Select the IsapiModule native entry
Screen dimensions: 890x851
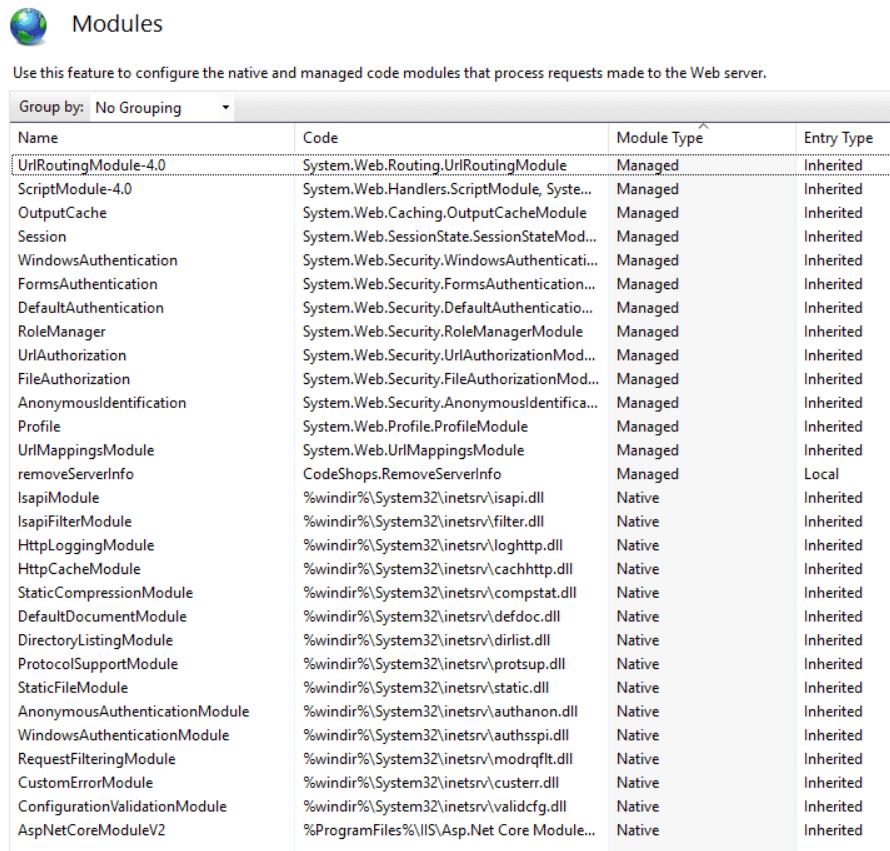pyautogui.click(x=59, y=498)
